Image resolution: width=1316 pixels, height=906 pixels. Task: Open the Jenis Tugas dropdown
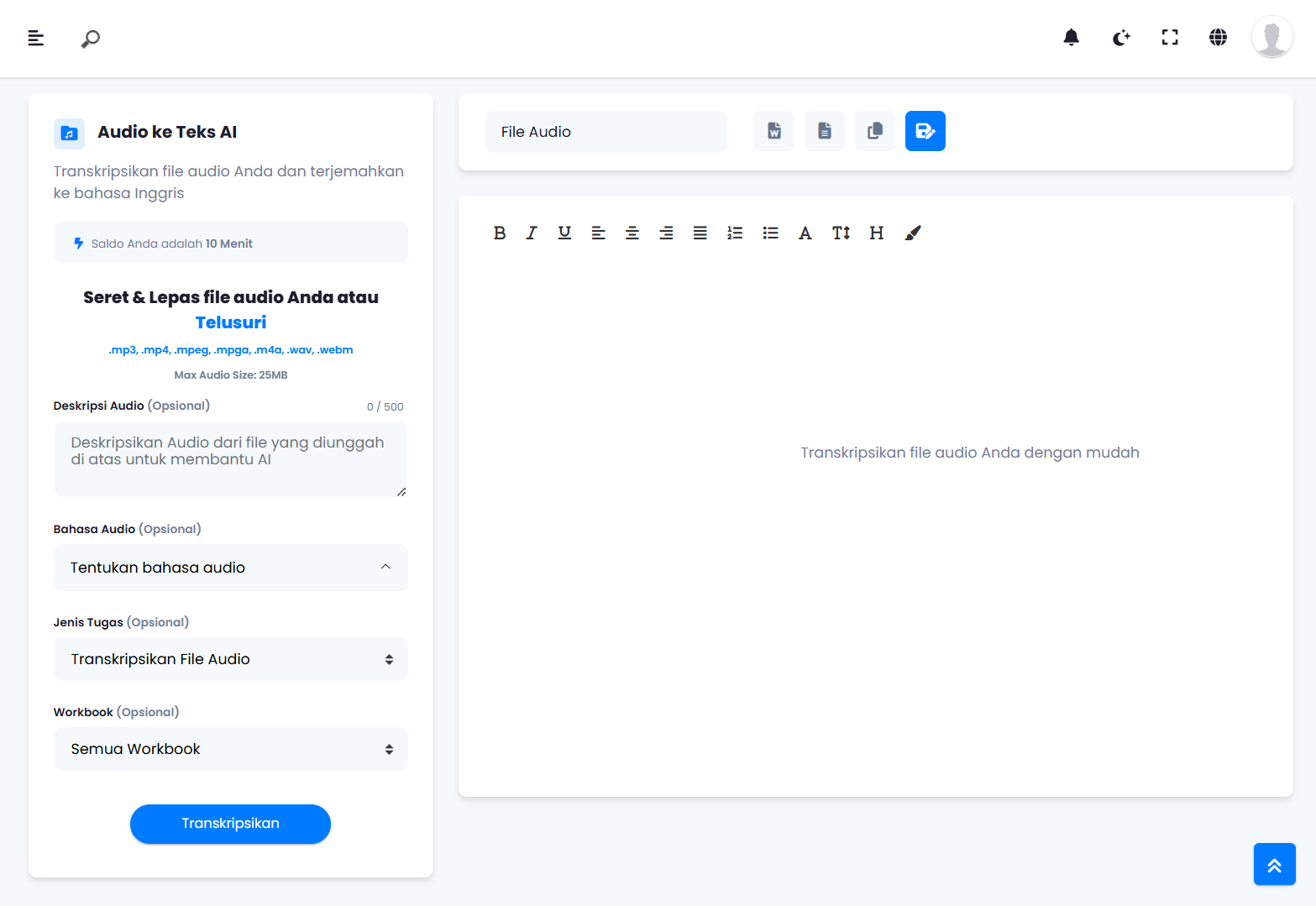pos(231,659)
